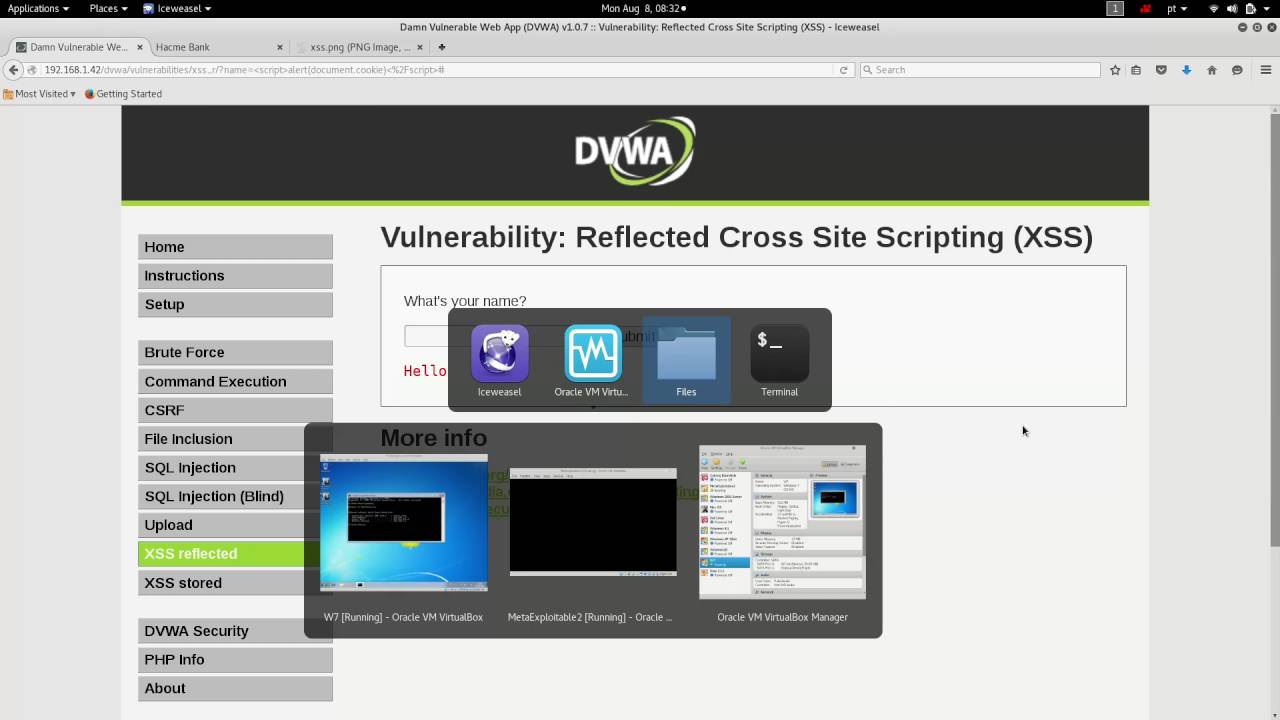This screenshot has width=1280, height=720.
Task: Select Iceweasel icon in app switcher
Action: click(x=499, y=353)
